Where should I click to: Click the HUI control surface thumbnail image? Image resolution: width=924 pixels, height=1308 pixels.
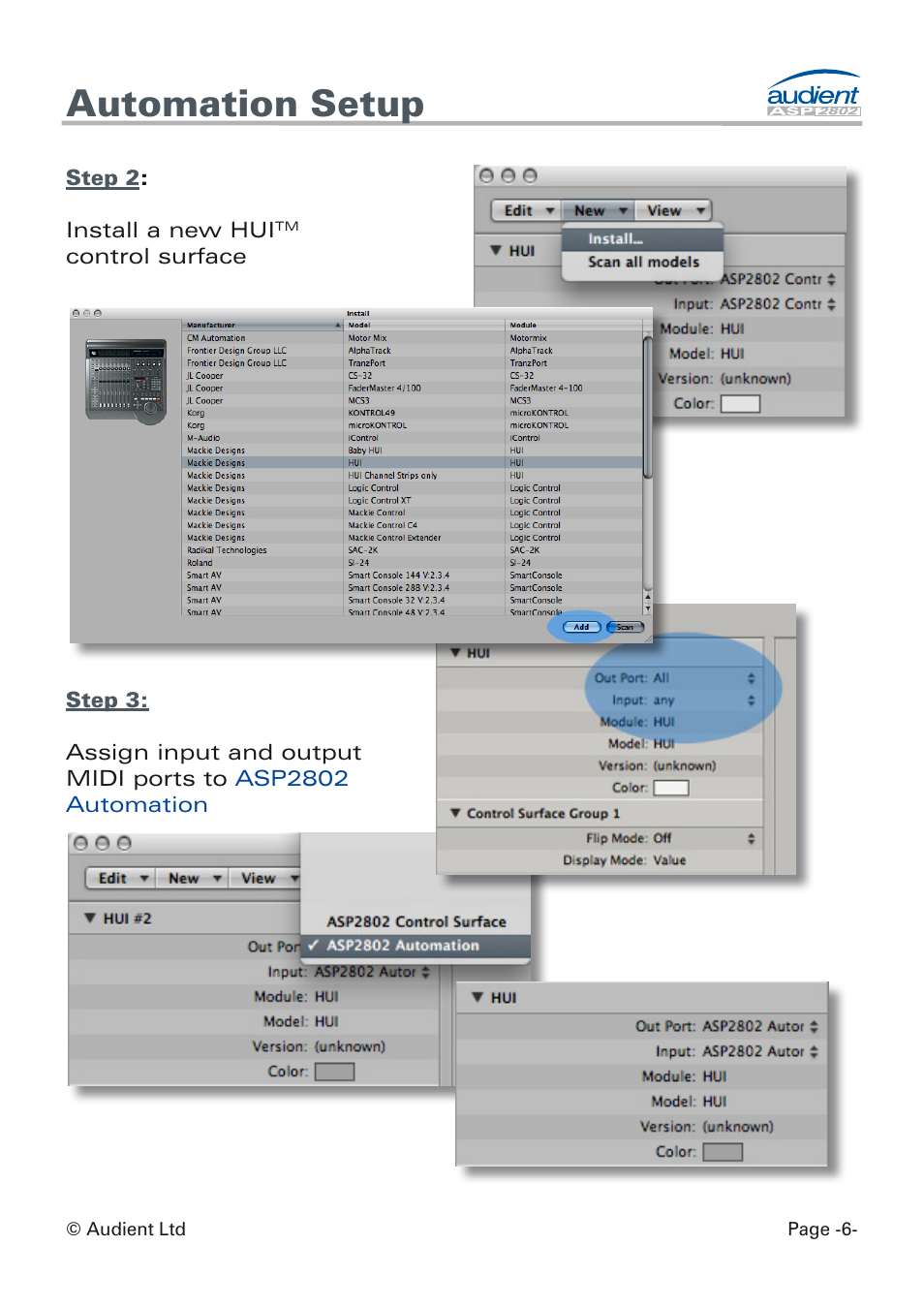point(126,382)
